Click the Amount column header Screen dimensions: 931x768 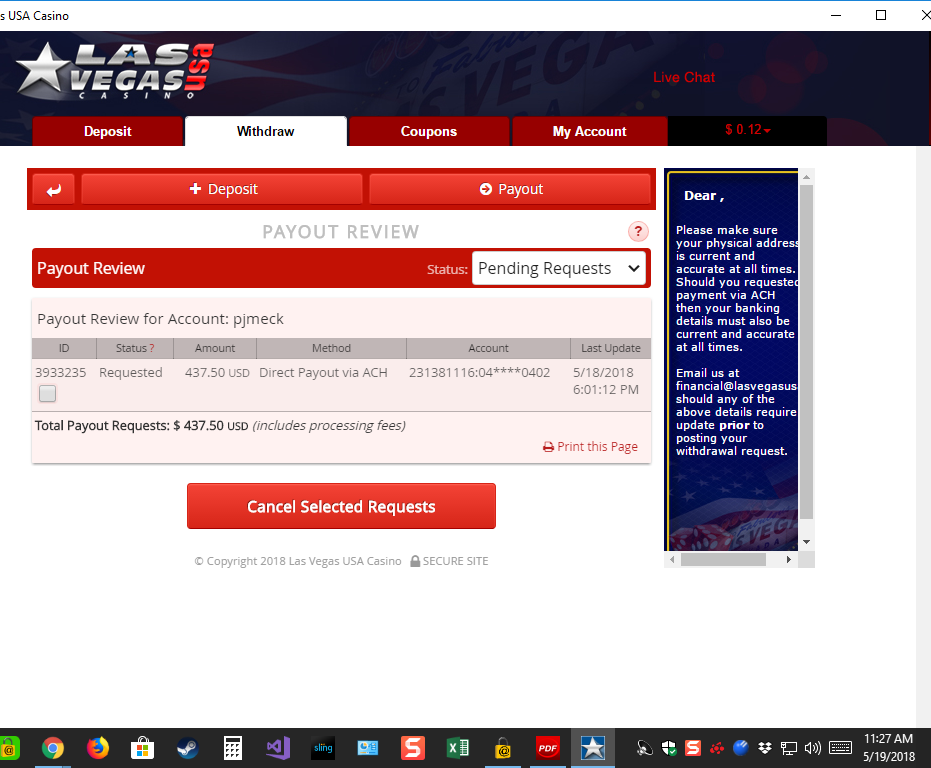[215, 348]
